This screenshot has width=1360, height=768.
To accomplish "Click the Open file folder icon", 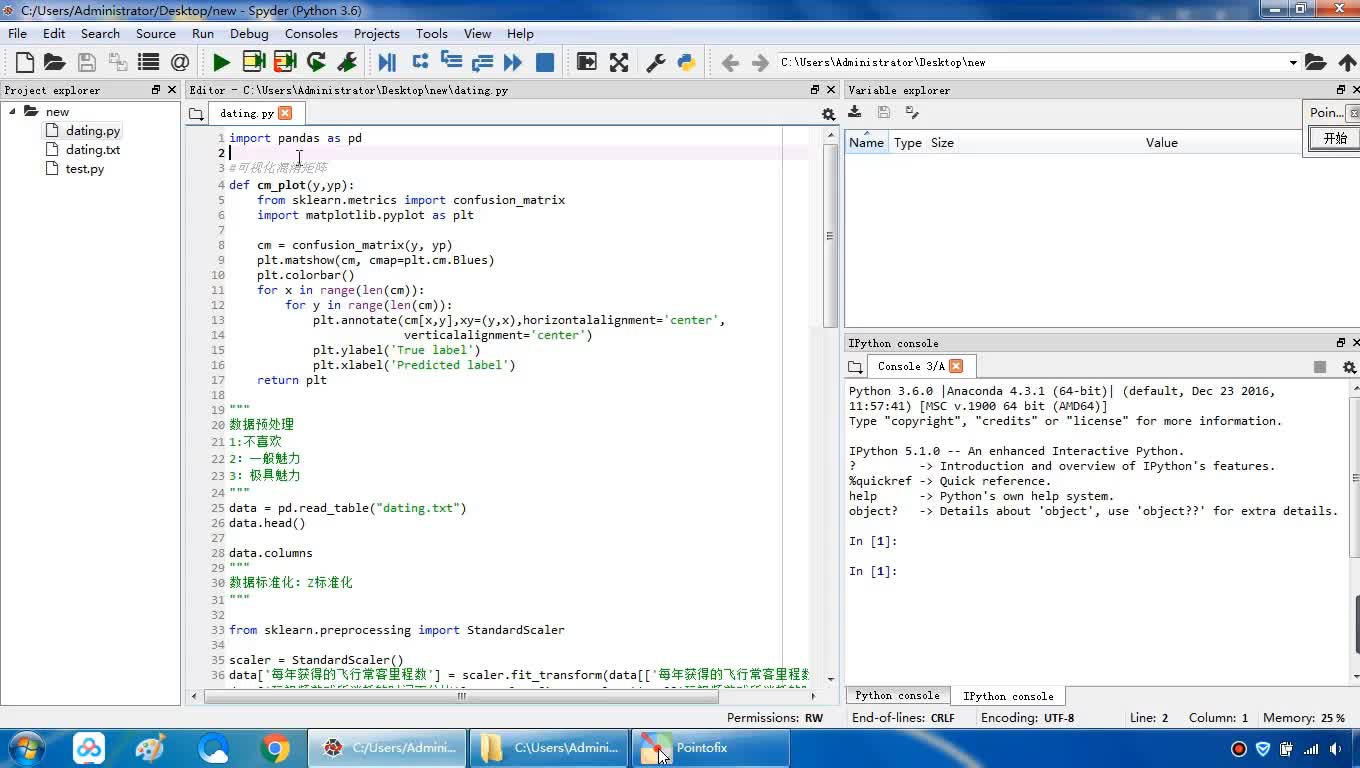I will 55,62.
